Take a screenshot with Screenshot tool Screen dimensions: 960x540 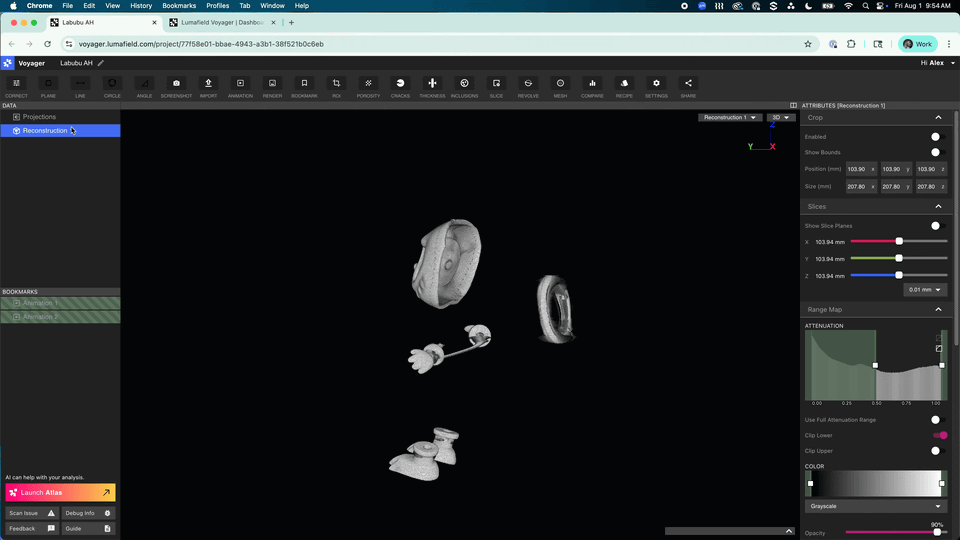coord(176,87)
